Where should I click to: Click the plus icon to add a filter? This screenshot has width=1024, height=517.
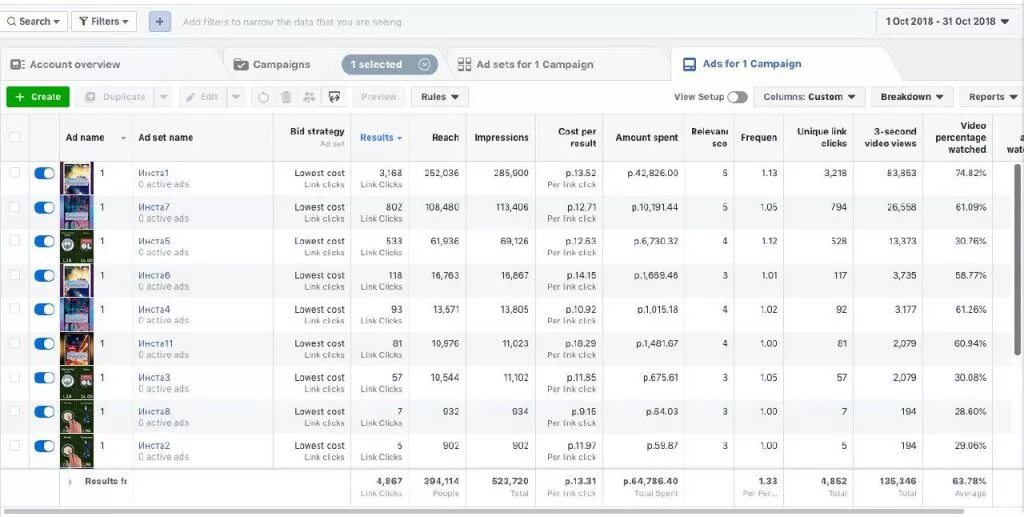(x=161, y=21)
